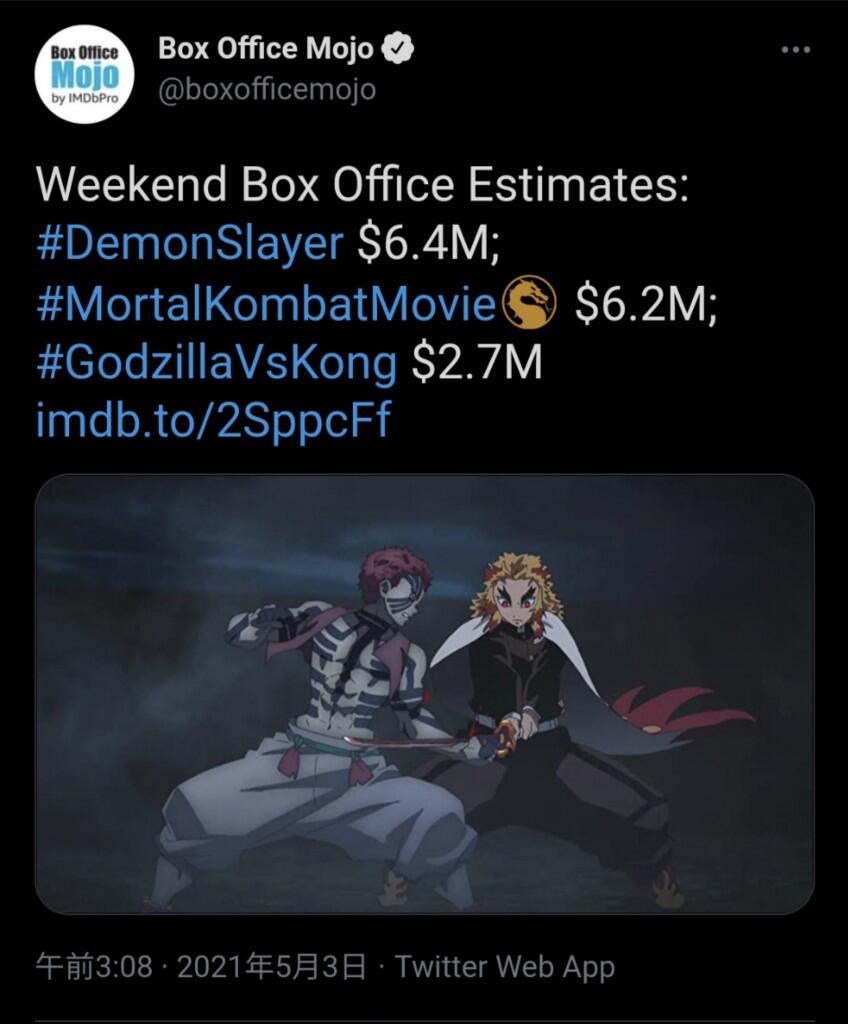Click the Weekend Box Office Estimates text

point(363,184)
